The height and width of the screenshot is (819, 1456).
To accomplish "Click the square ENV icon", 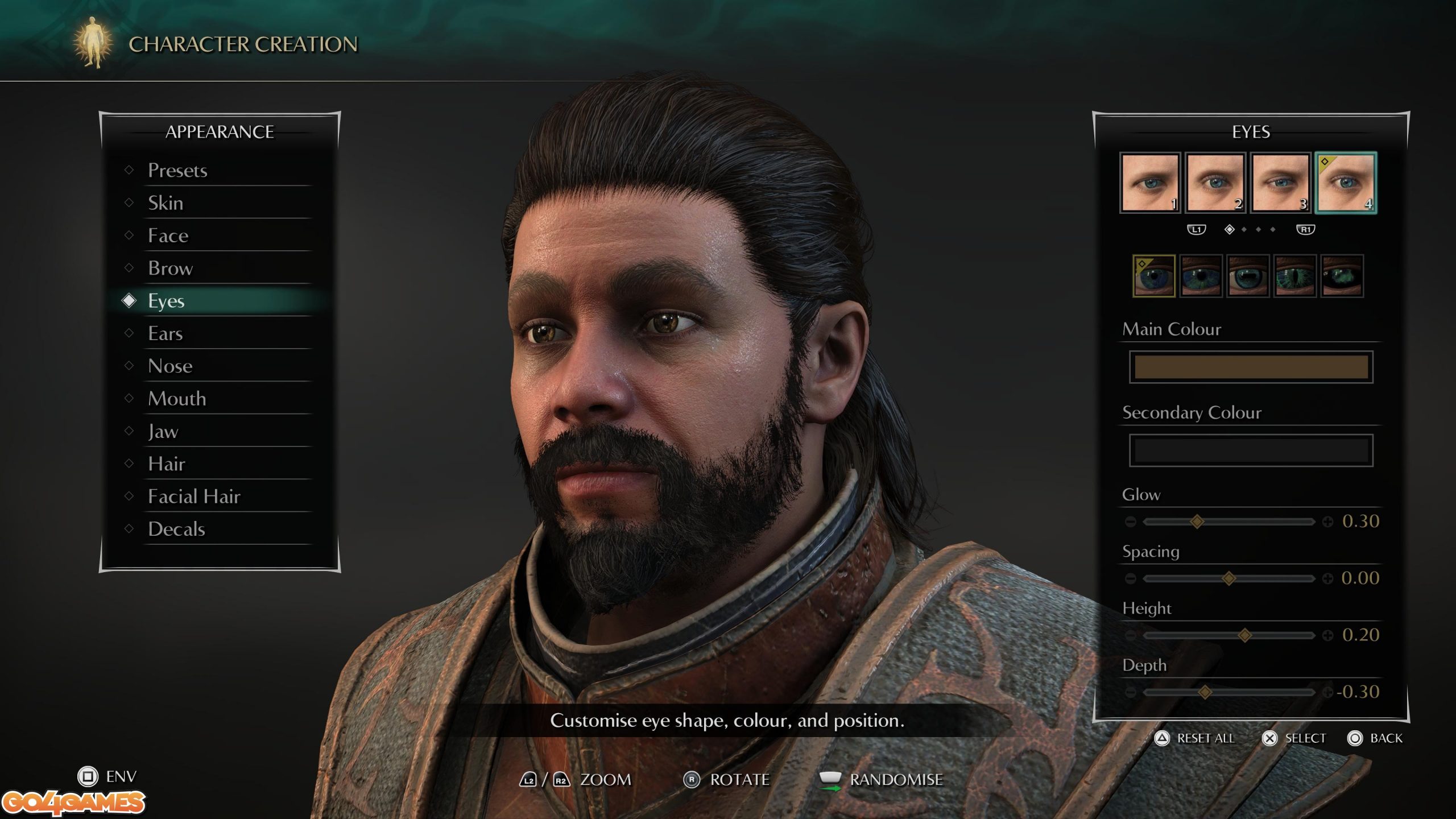I will 88,776.
